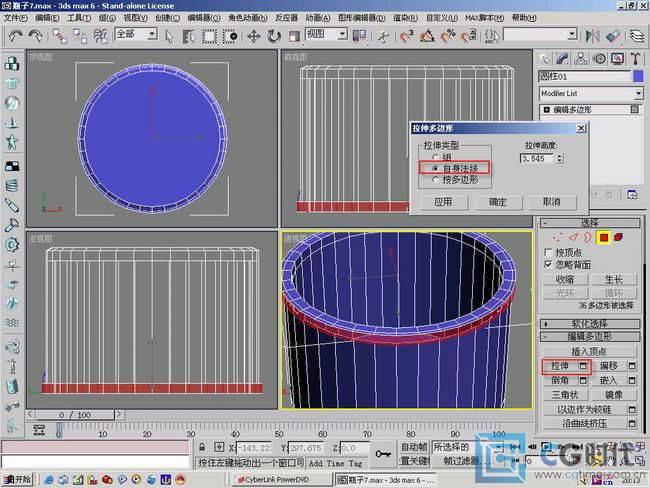650x488 pixels.
Task: Activate Select and Scale tool
Action: pyautogui.click(x=294, y=36)
